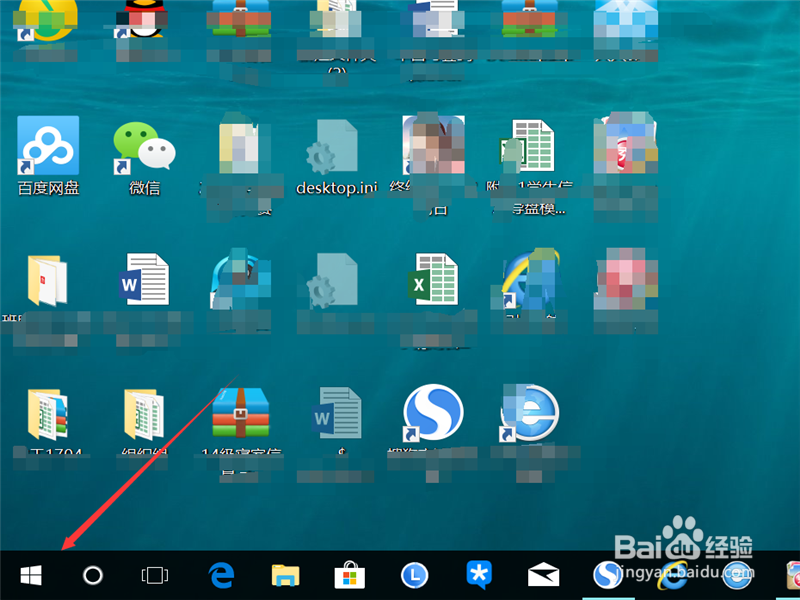Open the Windows Start menu
The width and height of the screenshot is (800, 600).
coord(31,576)
